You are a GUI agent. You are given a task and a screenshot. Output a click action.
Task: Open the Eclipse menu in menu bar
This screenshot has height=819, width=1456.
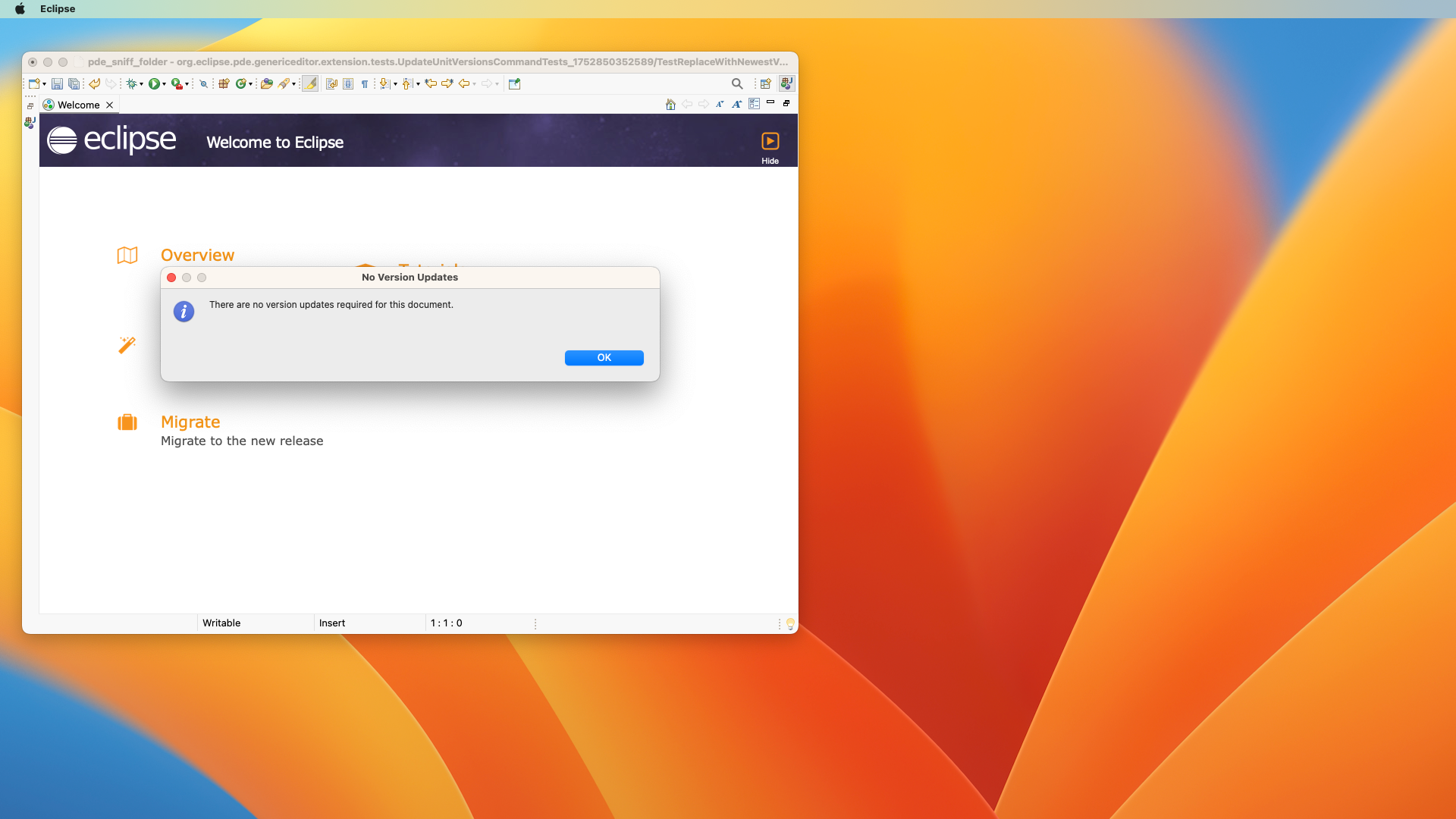click(58, 9)
